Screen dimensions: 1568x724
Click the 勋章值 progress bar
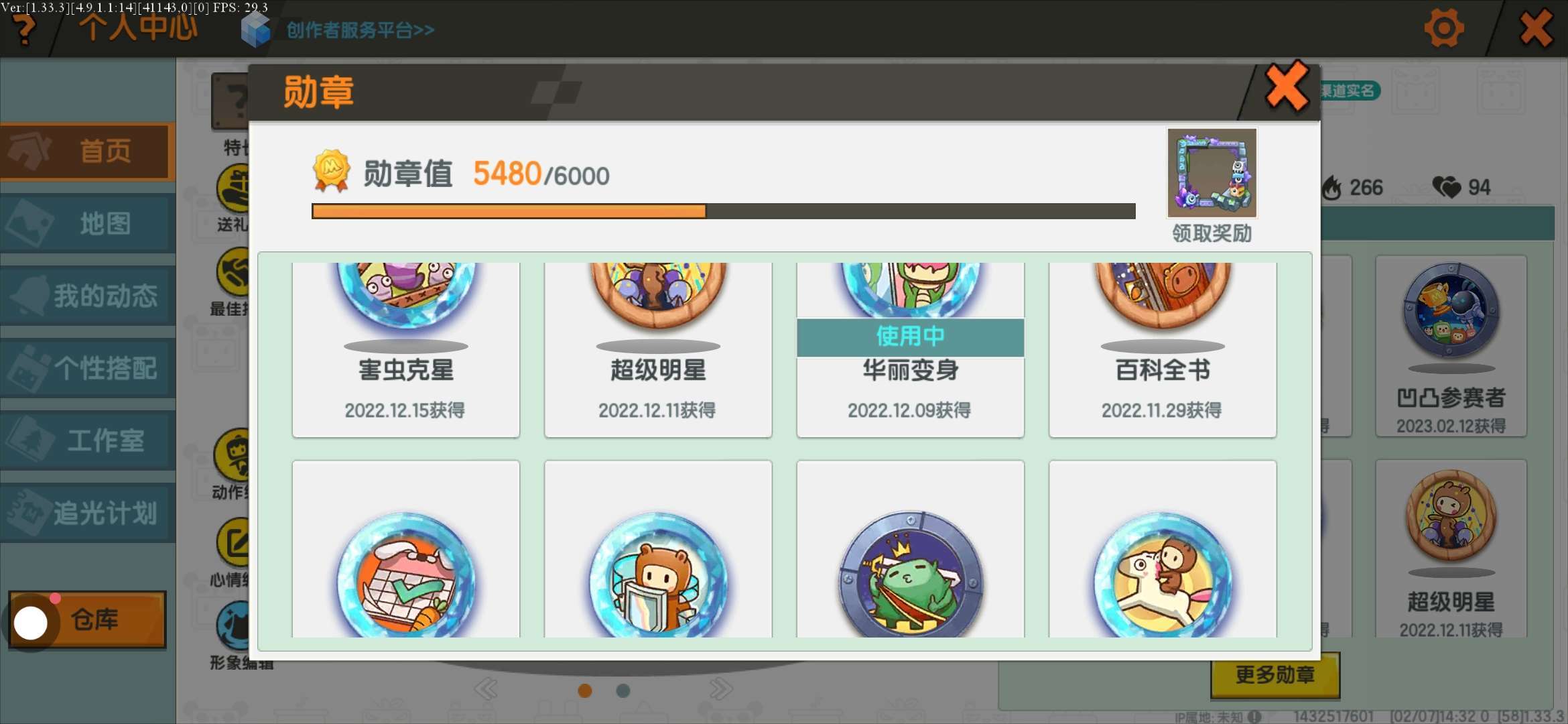pyautogui.click(x=724, y=211)
